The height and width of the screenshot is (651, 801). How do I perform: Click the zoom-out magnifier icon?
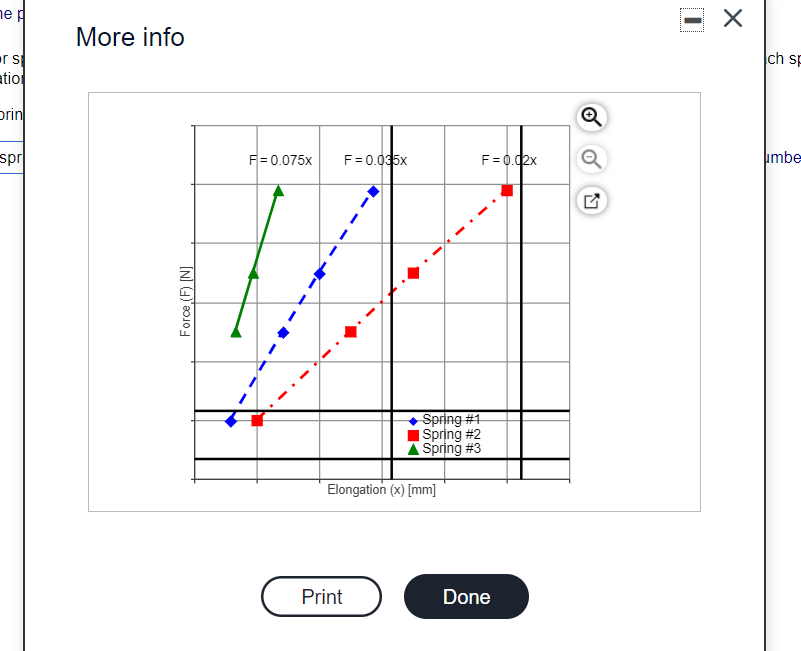[x=590, y=159]
